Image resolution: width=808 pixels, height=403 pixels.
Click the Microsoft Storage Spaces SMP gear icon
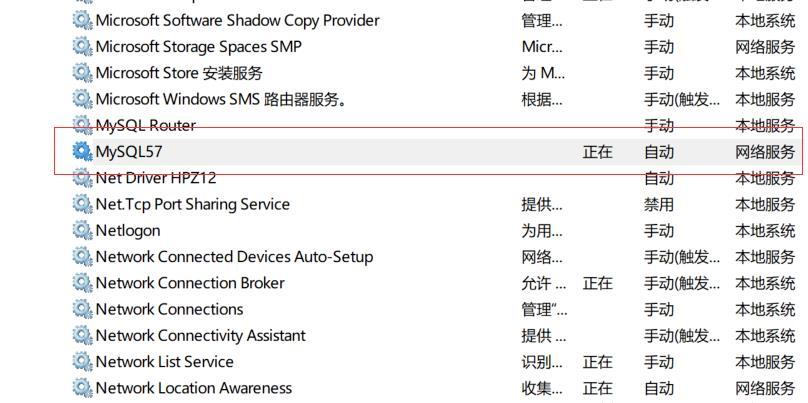click(x=82, y=46)
